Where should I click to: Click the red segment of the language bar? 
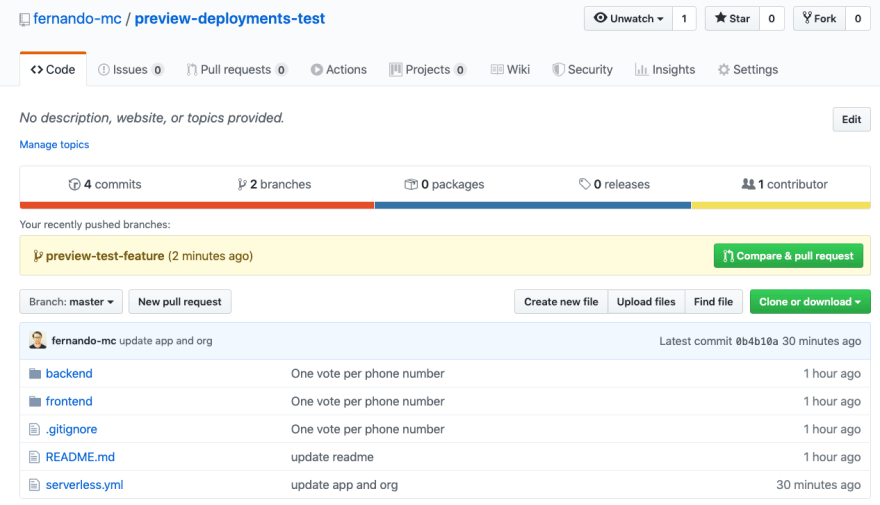coord(197,205)
